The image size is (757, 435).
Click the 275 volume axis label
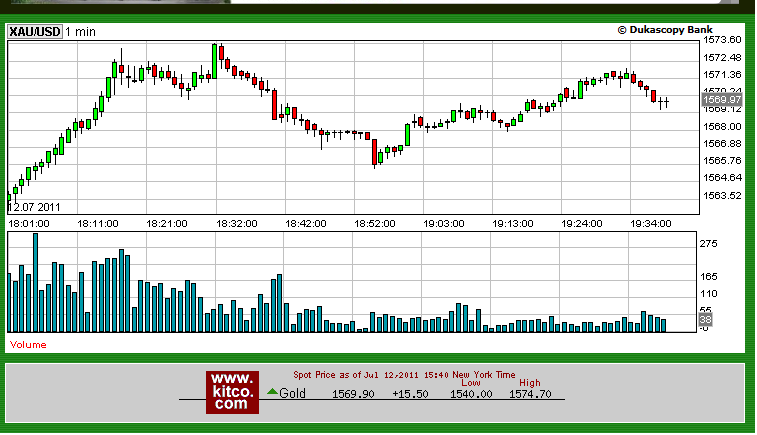709,244
